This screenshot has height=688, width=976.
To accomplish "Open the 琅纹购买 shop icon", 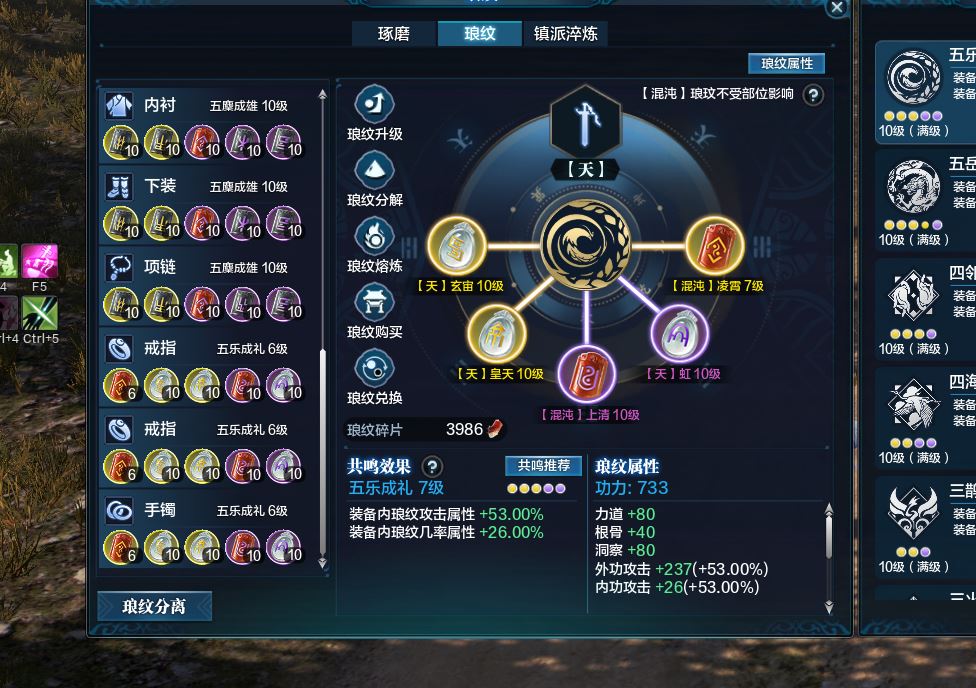I will coord(375,301).
